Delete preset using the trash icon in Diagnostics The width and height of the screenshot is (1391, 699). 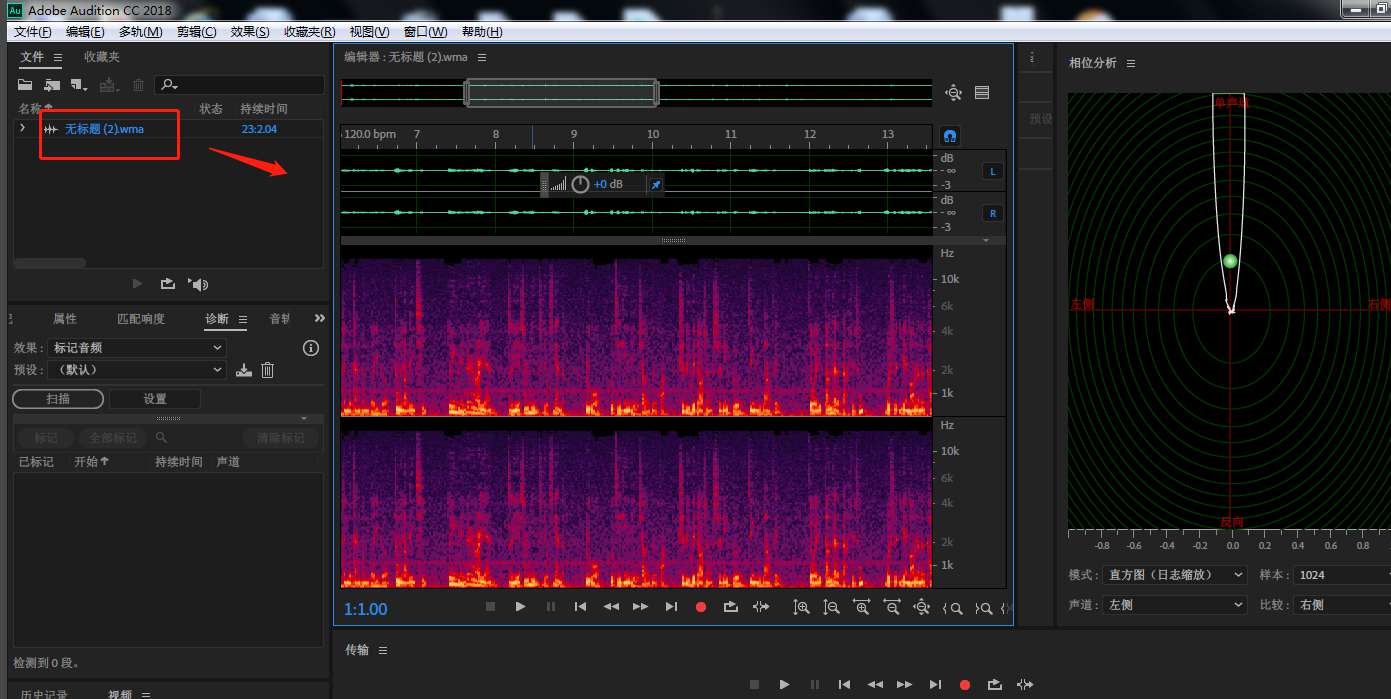coord(268,370)
